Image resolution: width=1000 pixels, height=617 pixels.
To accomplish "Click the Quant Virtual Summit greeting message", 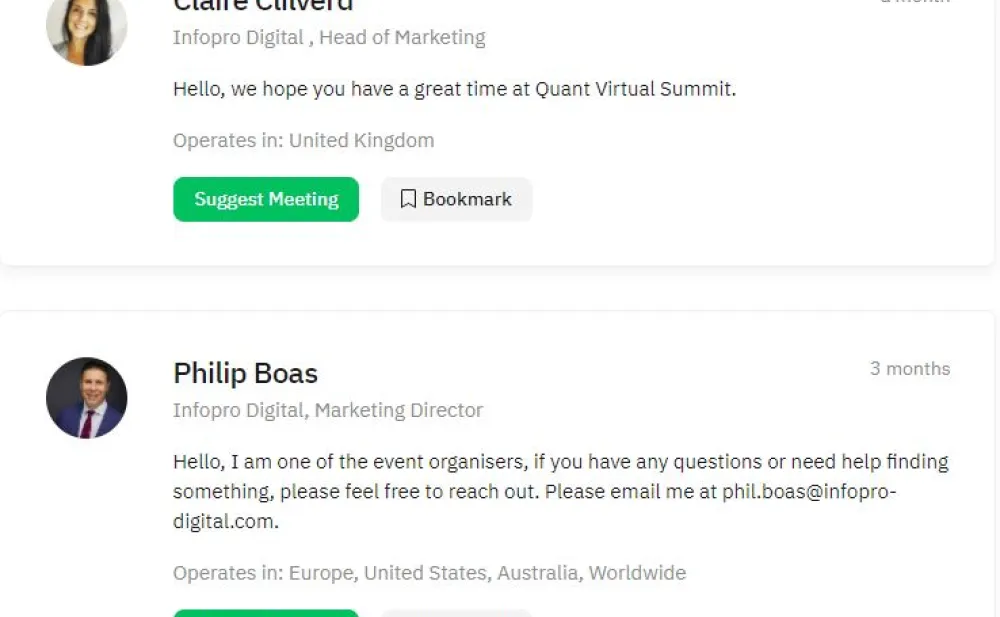I will tap(454, 89).
